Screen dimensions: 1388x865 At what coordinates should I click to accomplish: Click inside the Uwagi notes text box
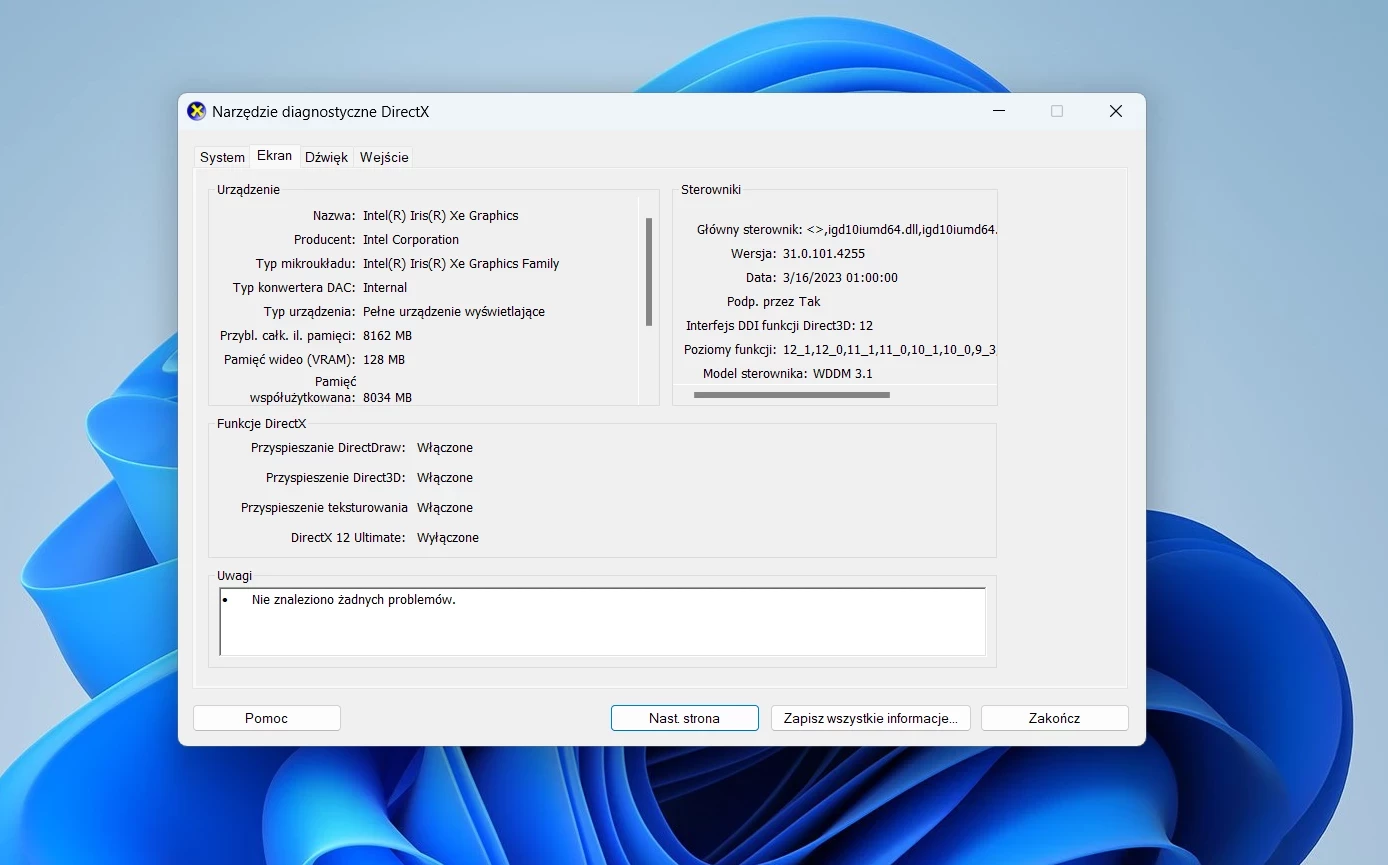[x=603, y=622]
